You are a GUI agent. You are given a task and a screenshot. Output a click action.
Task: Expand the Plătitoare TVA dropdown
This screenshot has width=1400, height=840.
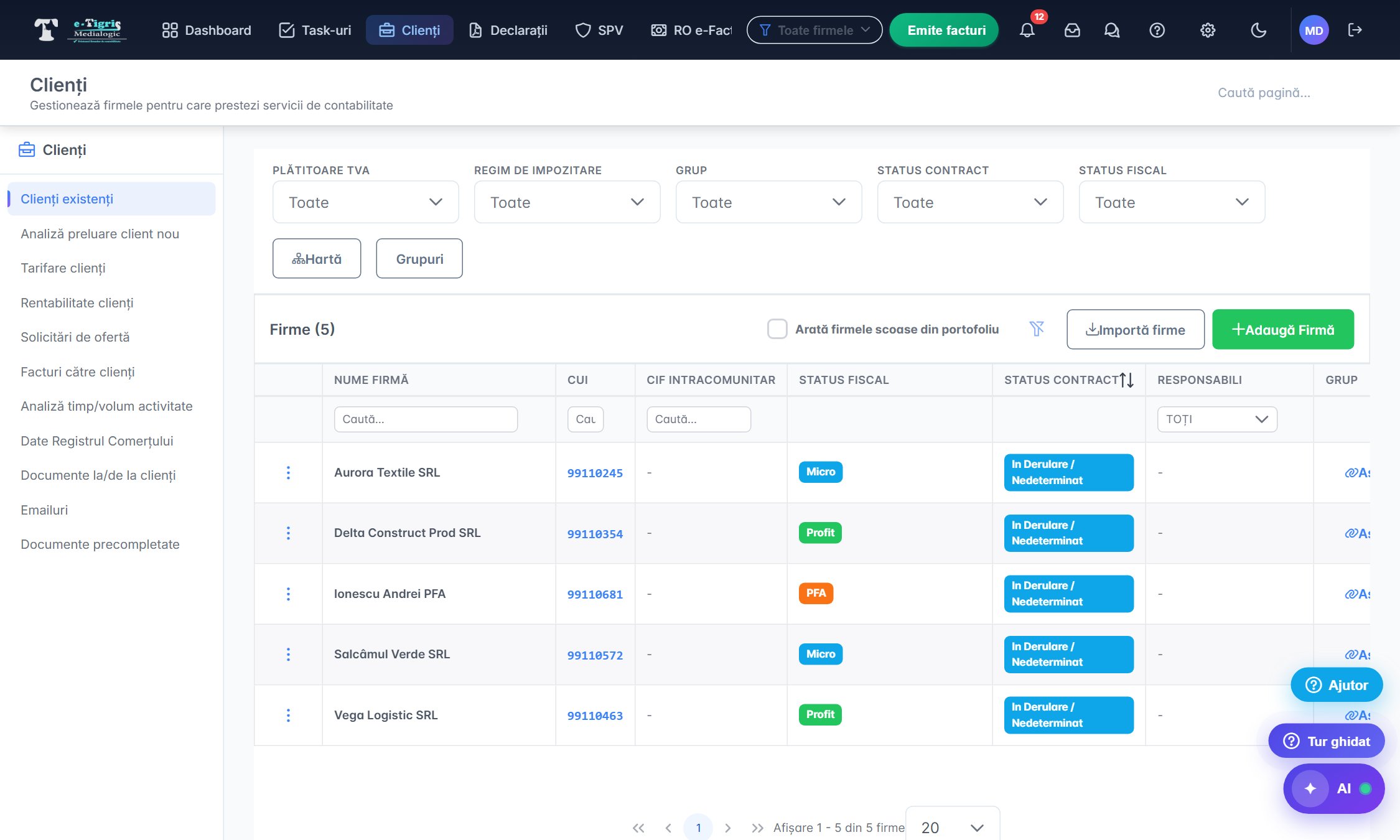click(366, 202)
